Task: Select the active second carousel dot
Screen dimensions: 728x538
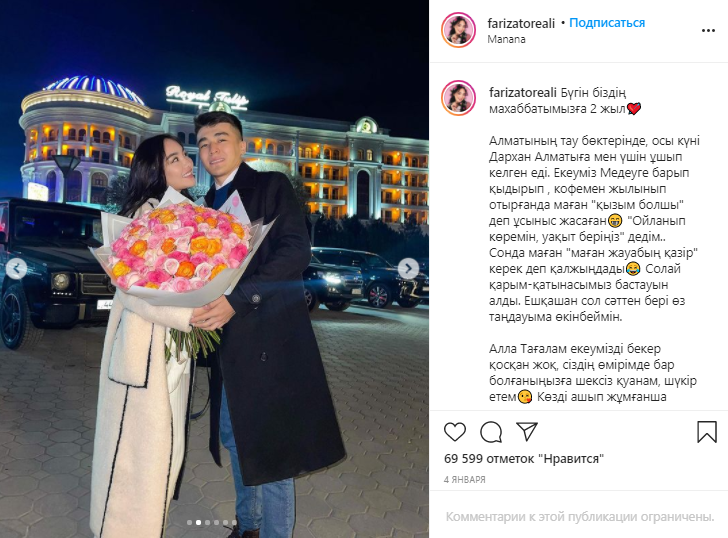Action: tap(198, 522)
